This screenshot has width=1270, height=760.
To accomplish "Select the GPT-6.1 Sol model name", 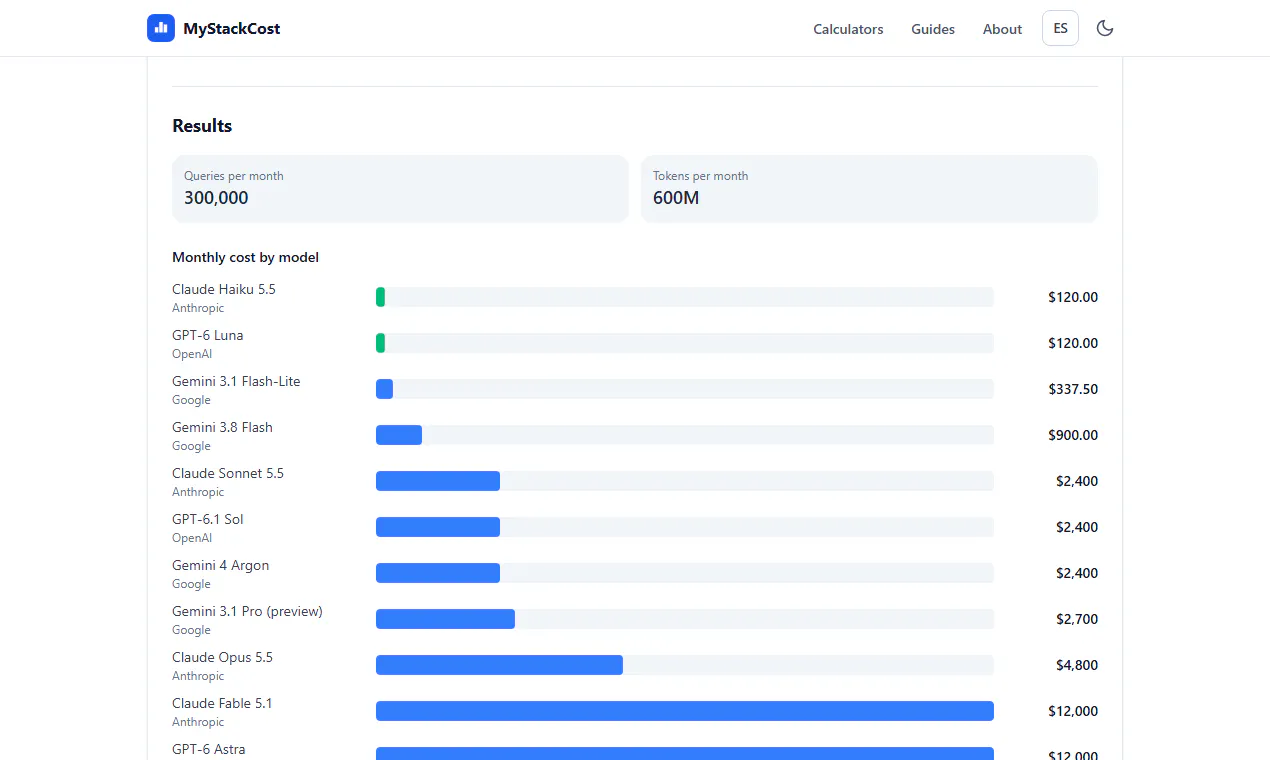I will point(207,519).
